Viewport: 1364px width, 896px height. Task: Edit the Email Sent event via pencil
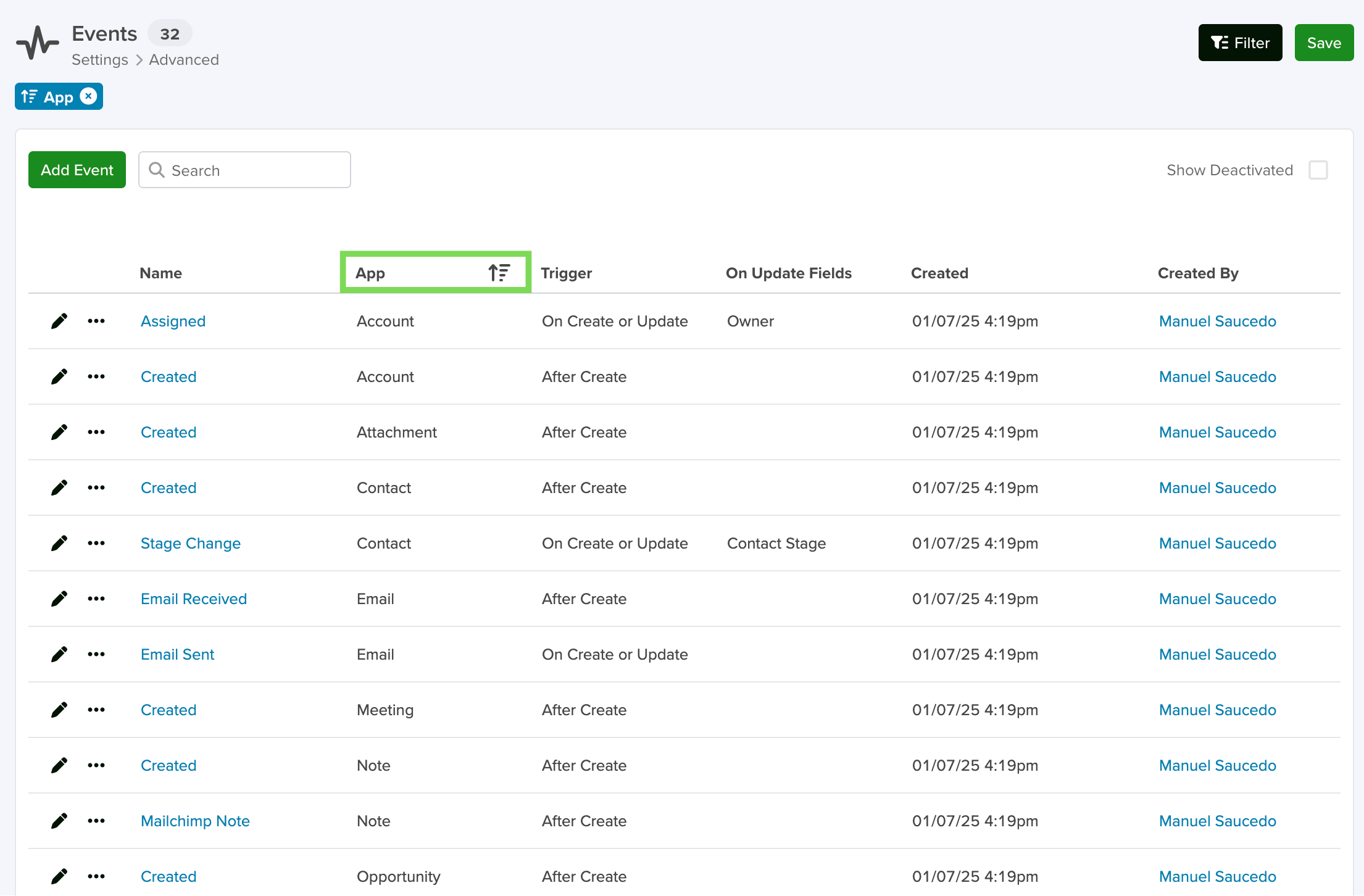click(59, 654)
